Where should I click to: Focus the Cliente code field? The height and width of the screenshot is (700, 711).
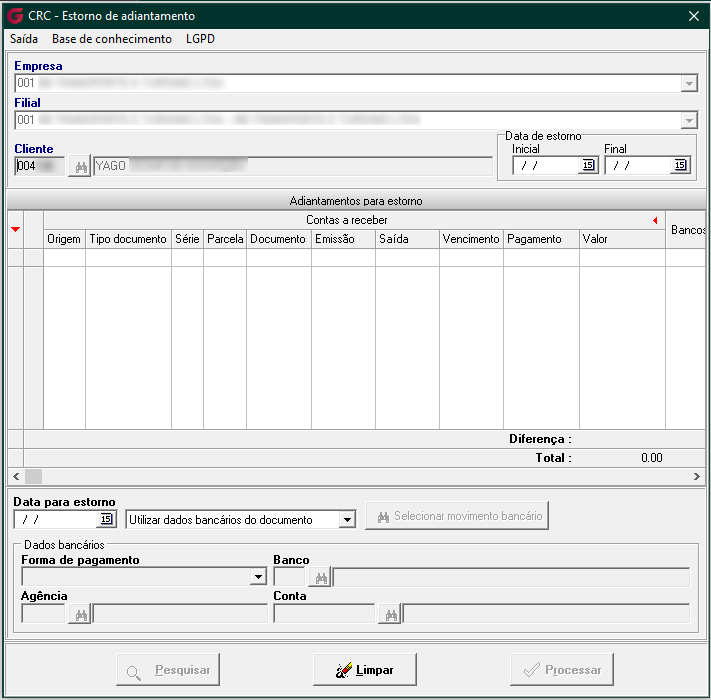pos(40,166)
